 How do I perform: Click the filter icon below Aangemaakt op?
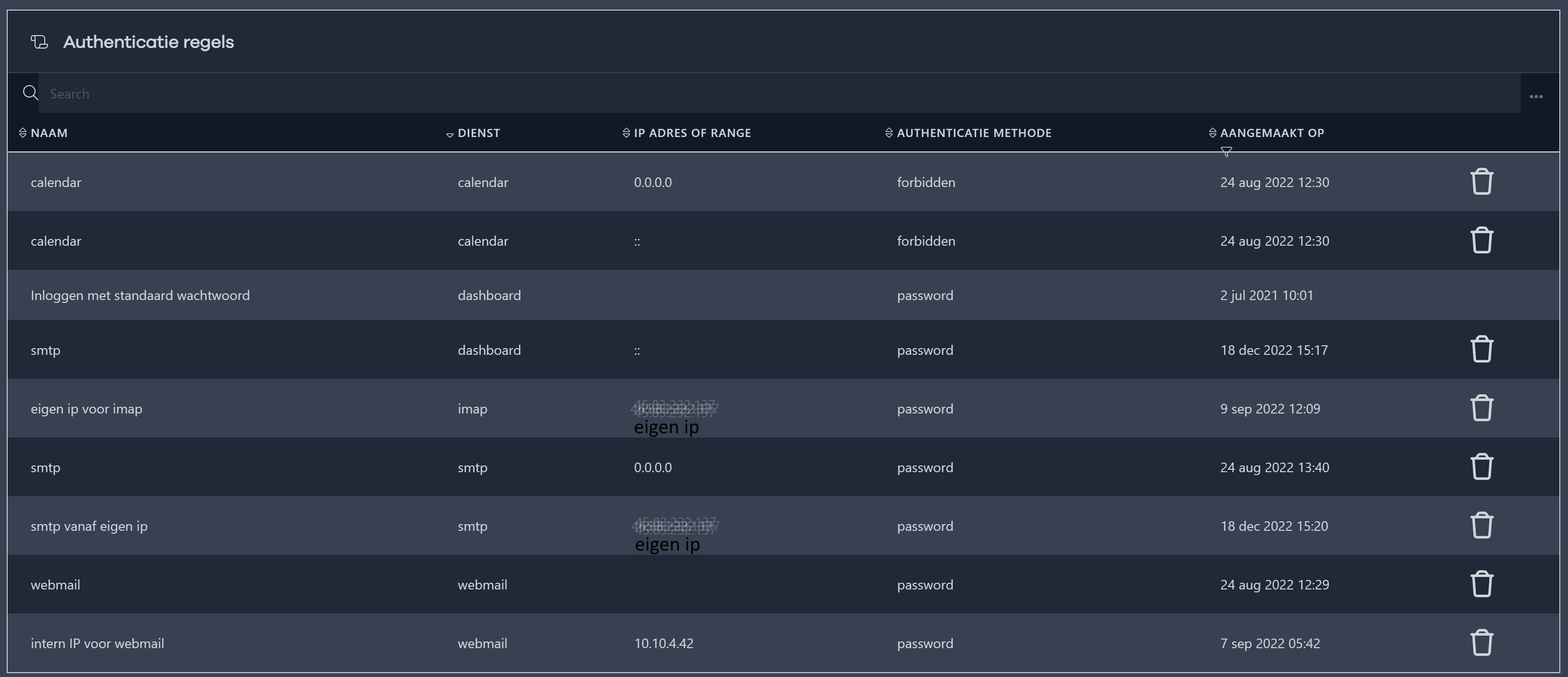point(1226,151)
